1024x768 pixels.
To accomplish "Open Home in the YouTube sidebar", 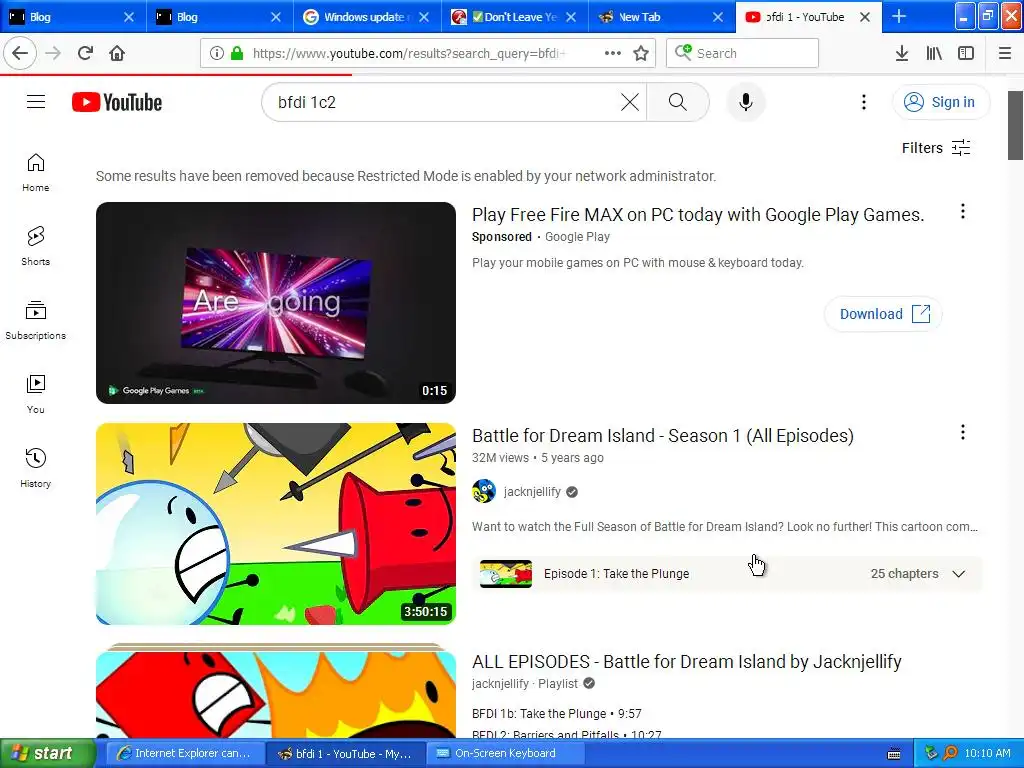I will 36,172.
